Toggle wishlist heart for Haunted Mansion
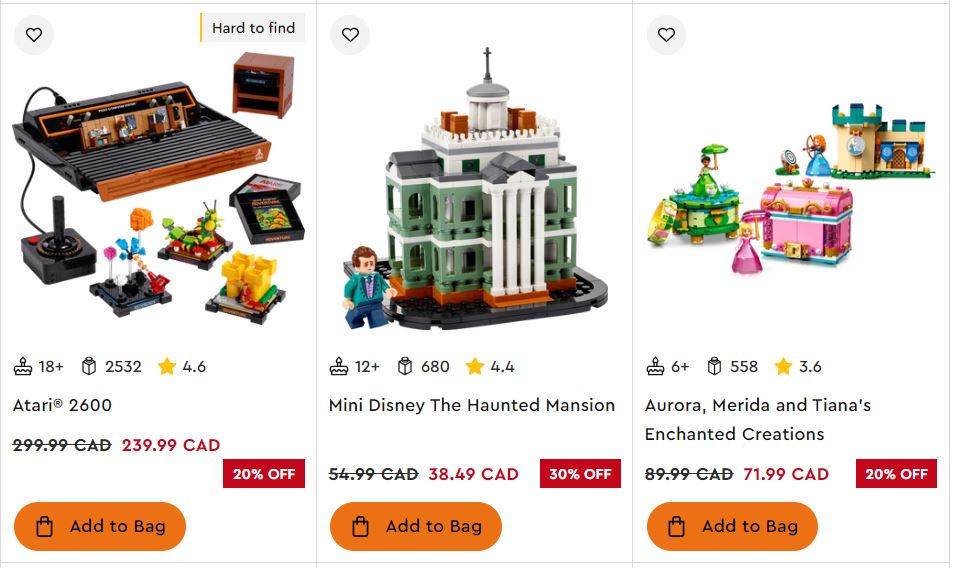Viewport: 953px width, 568px height. [x=350, y=35]
